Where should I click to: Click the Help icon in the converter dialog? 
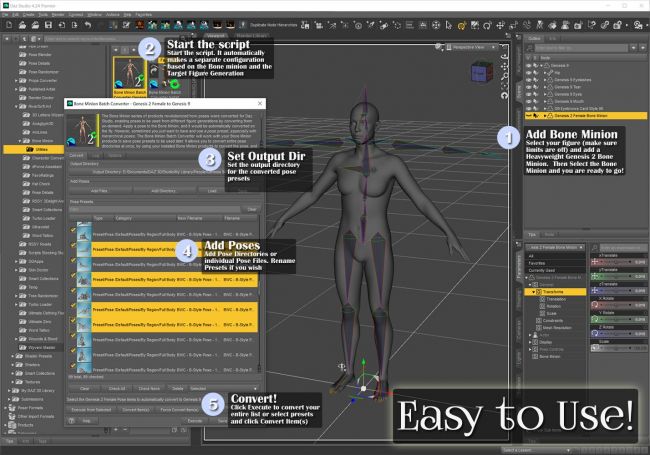tap(73, 421)
